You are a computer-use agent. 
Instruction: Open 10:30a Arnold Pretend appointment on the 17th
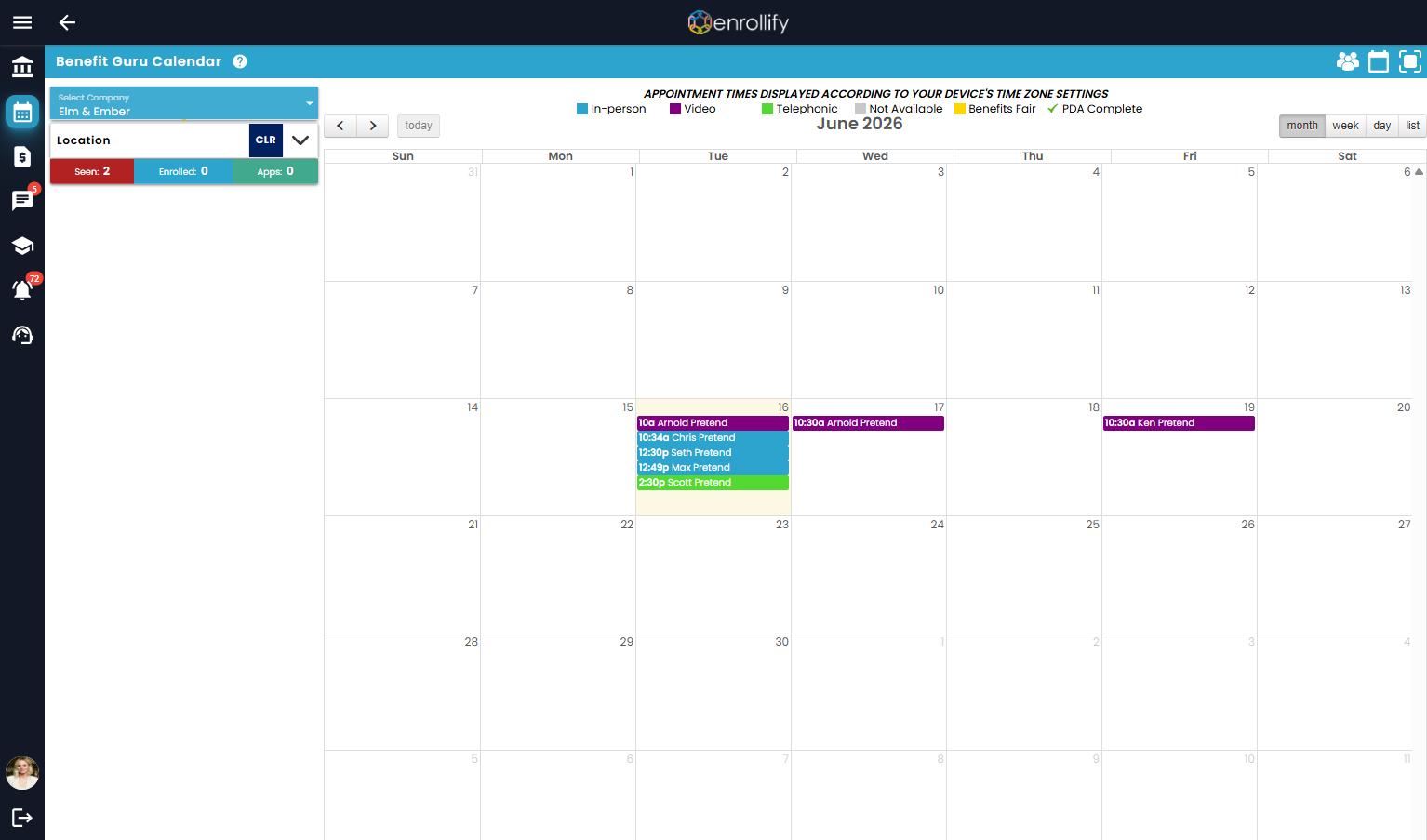pos(868,423)
